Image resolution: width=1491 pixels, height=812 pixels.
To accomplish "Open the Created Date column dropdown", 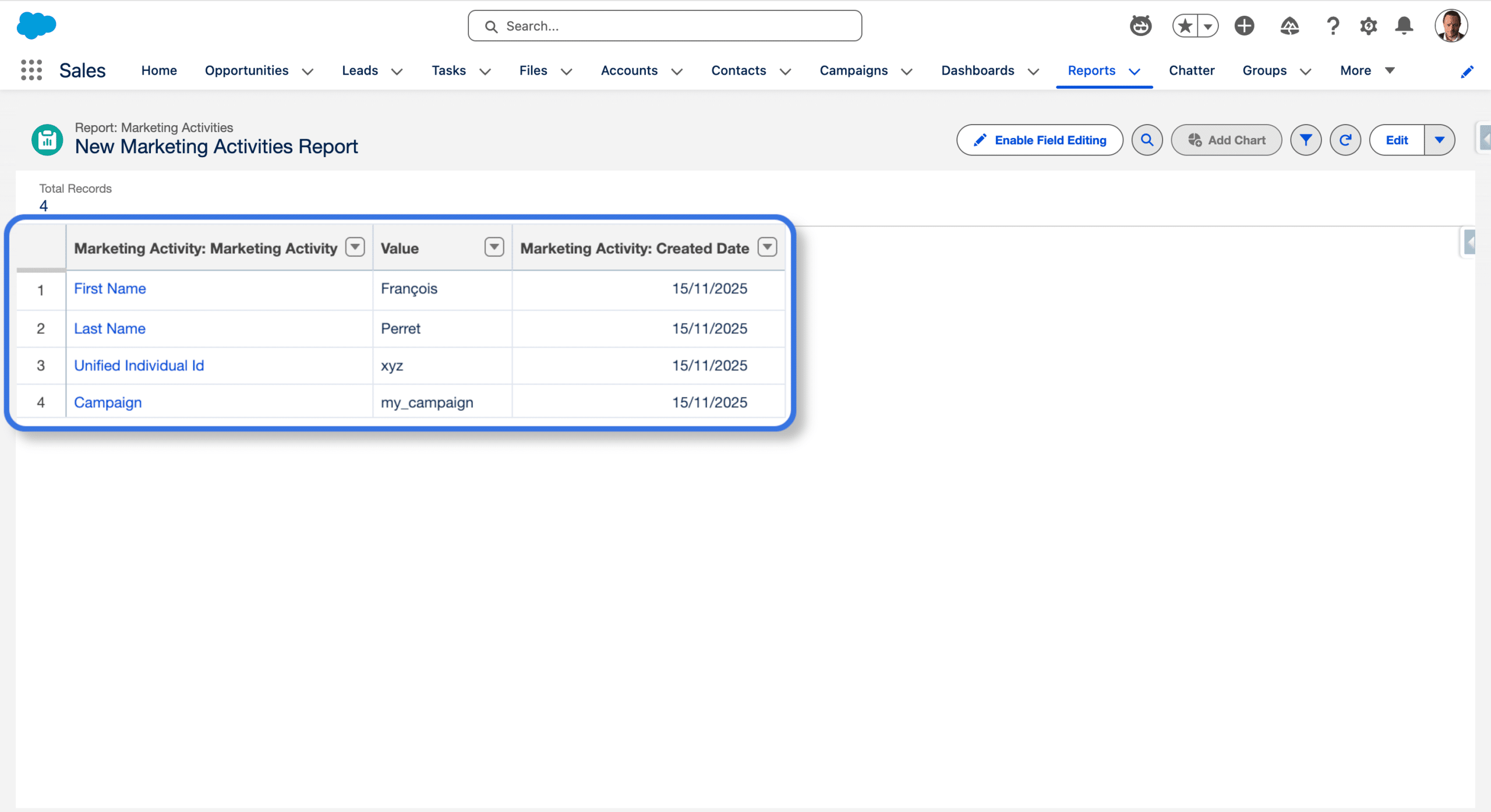I will (767, 247).
